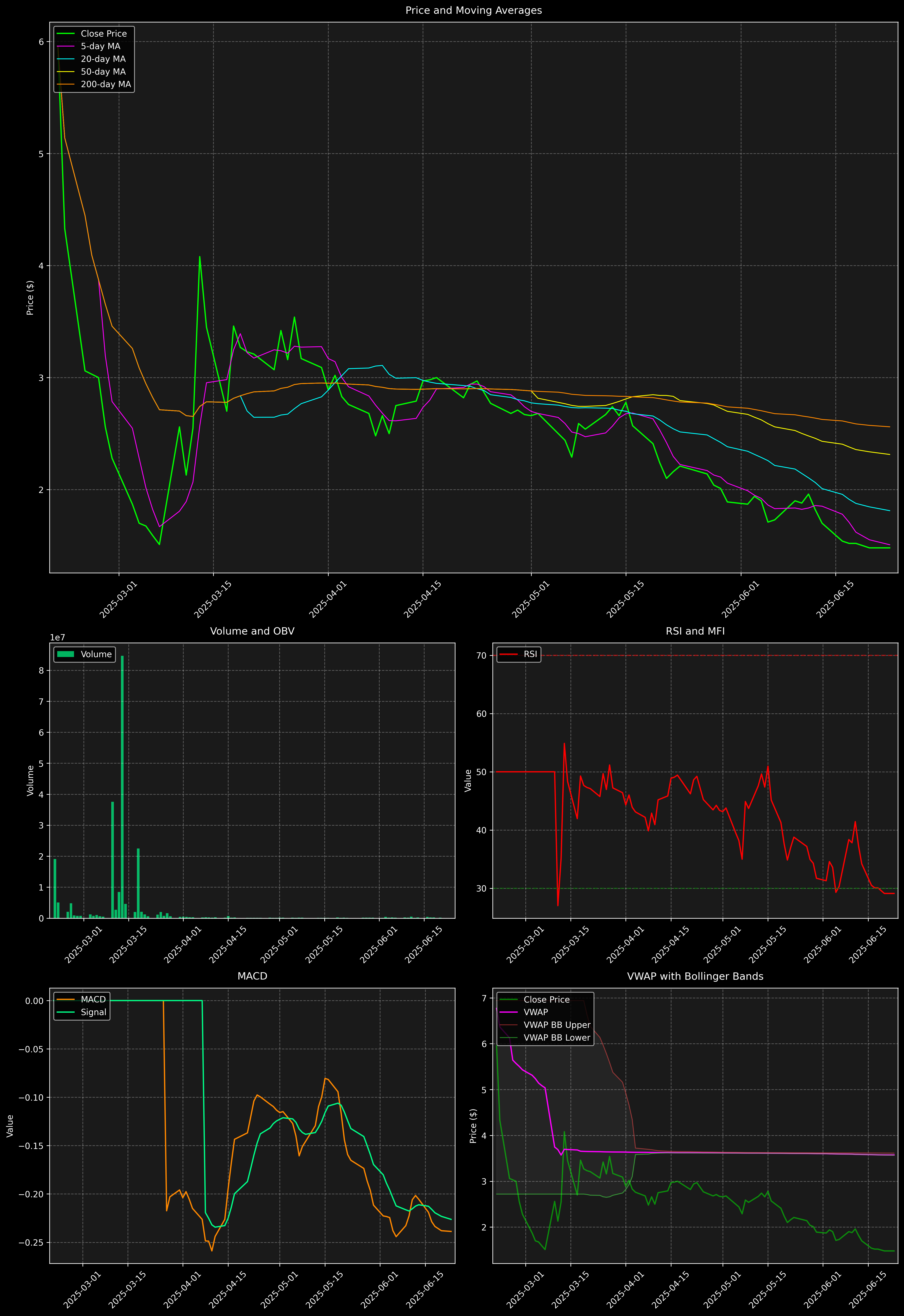Click the 'Price and Moving Averages' chart title
This screenshot has width=904, height=1316.
point(473,10)
